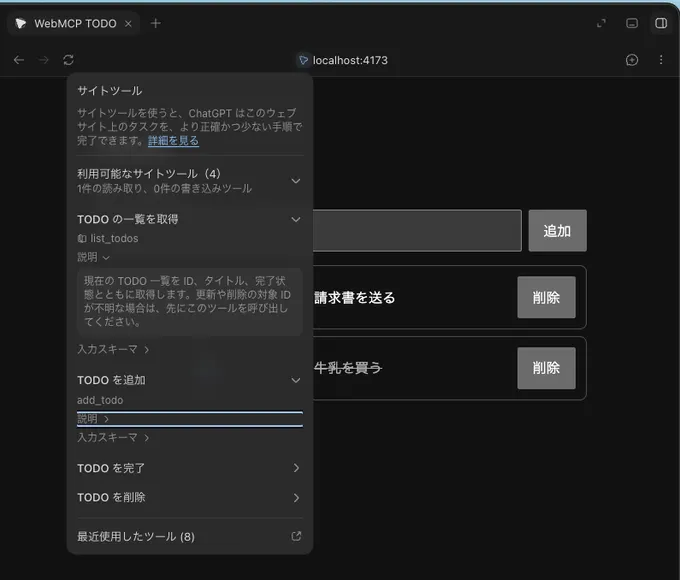Click the new chat plus-bubble icon
This screenshot has width=680, height=580.
[x=632, y=60]
